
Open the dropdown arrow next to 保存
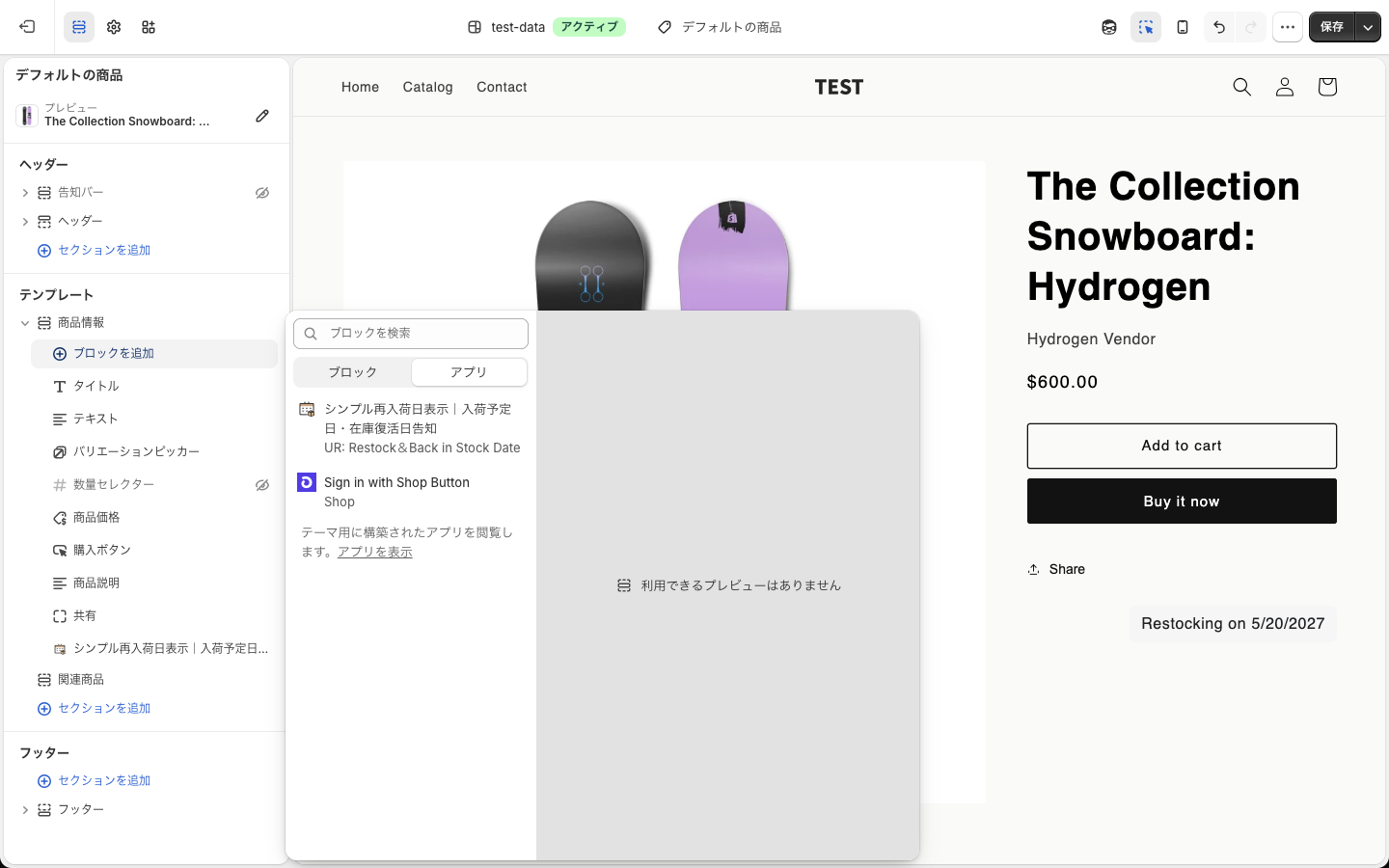point(1368,27)
